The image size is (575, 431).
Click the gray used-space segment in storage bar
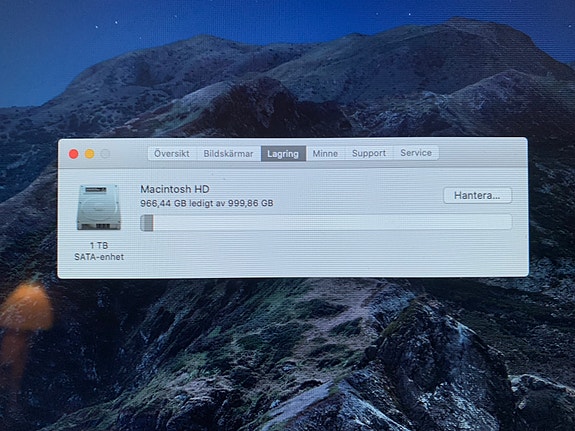tap(147, 223)
